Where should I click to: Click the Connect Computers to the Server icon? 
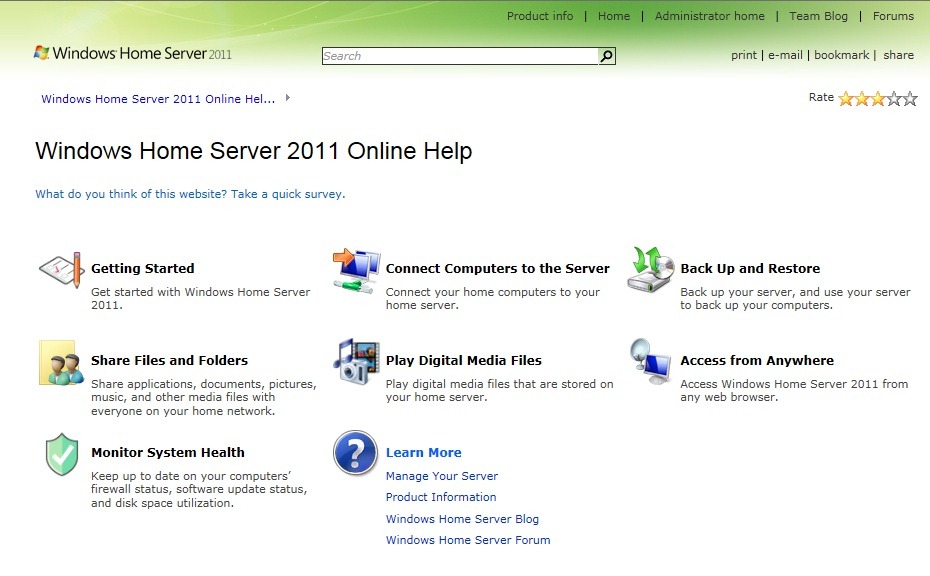point(356,270)
